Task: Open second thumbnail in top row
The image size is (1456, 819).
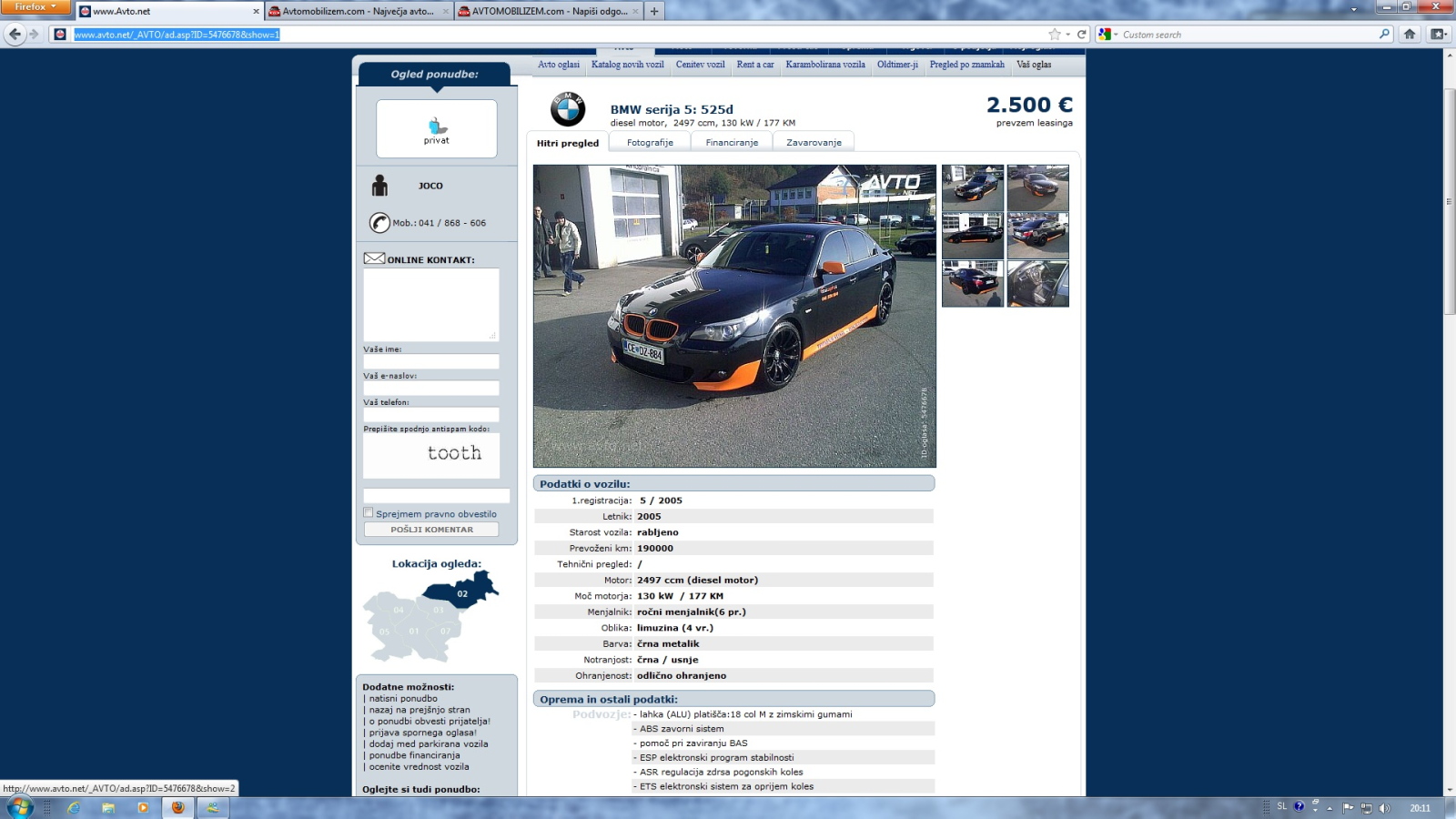Action: (1037, 187)
